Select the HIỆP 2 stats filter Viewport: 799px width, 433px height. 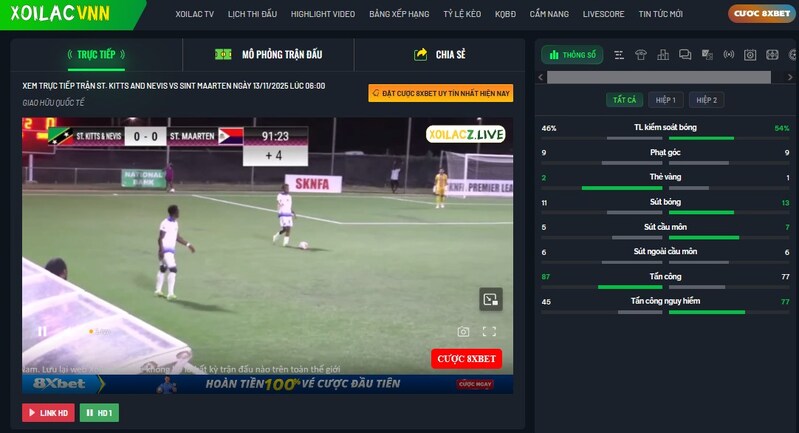click(706, 100)
